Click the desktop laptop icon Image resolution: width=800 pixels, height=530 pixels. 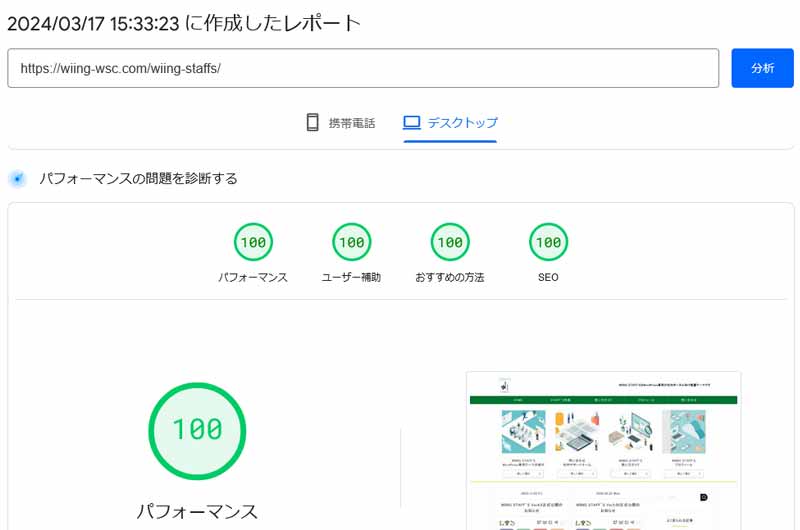(412, 122)
